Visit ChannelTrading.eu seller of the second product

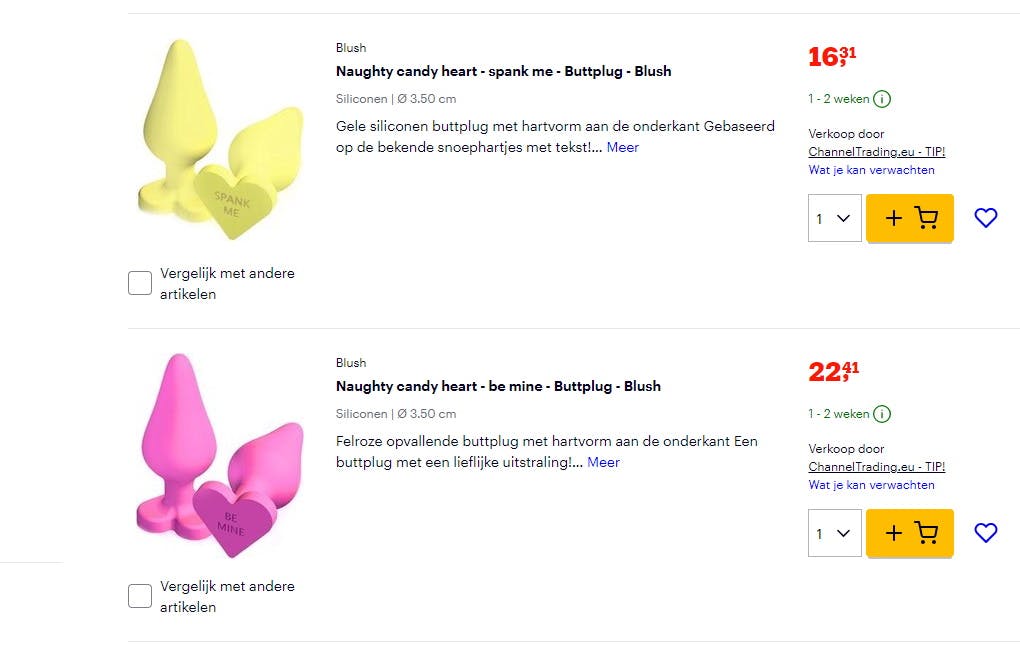click(x=876, y=467)
